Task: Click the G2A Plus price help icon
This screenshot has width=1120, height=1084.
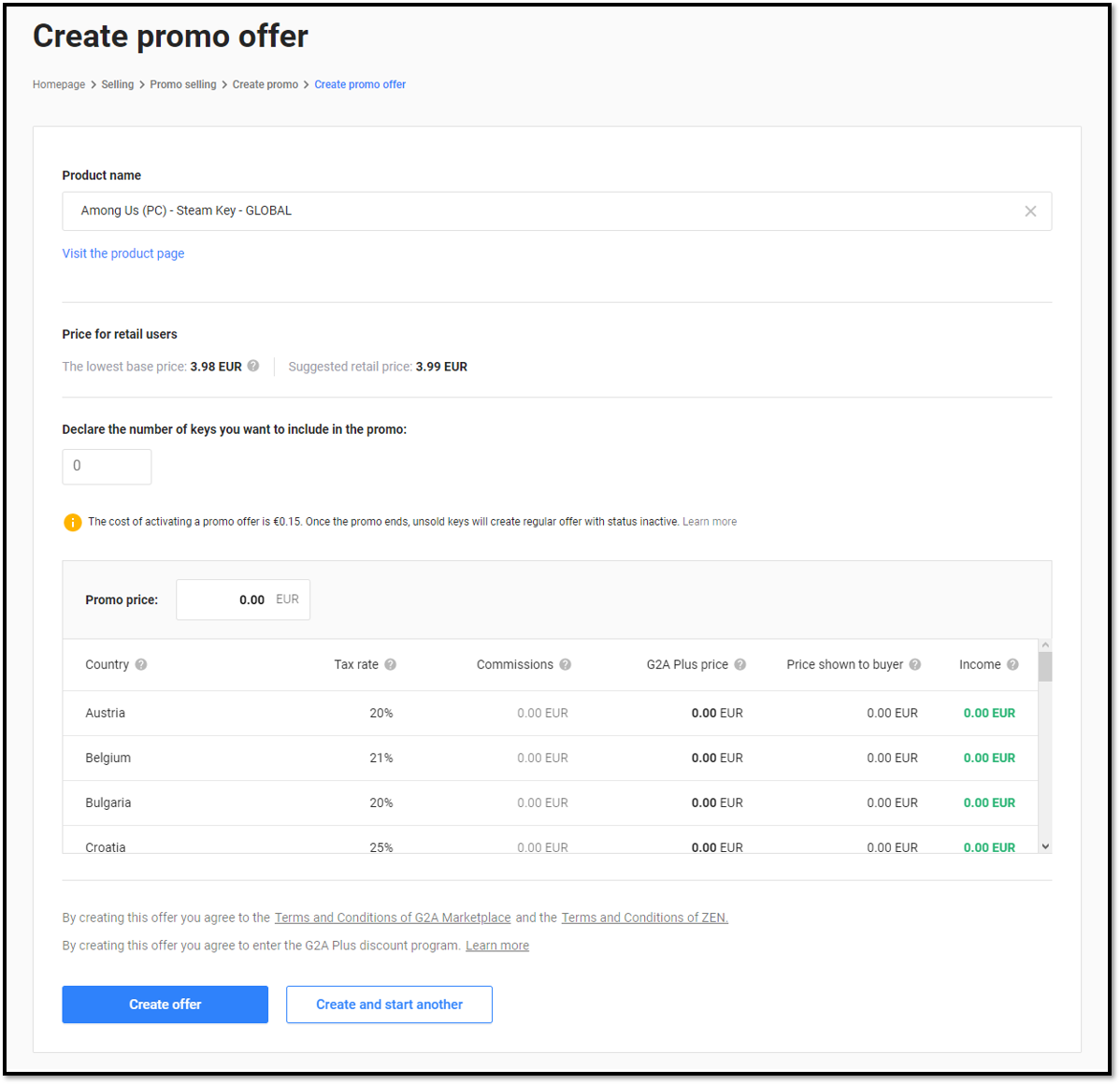Action: 740,665
